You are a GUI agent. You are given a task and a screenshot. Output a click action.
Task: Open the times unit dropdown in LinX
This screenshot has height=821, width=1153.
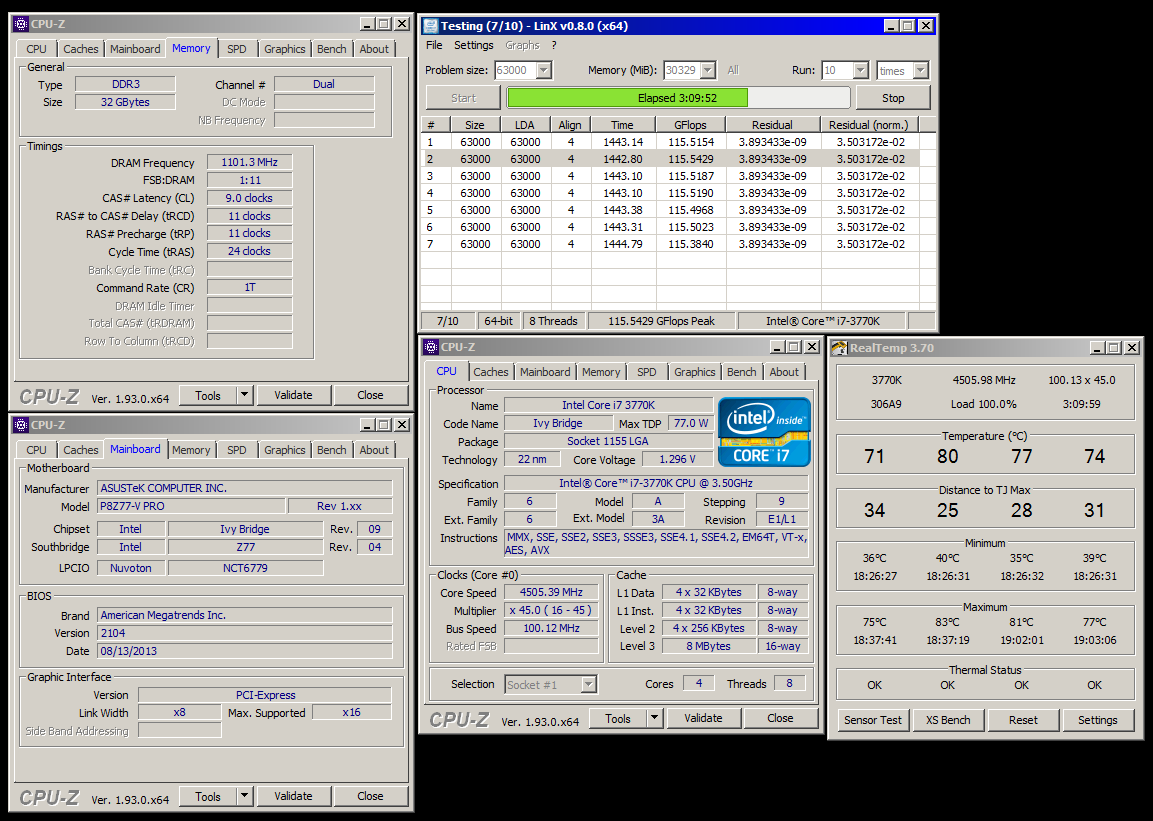pyautogui.click(x=920, y=71)
